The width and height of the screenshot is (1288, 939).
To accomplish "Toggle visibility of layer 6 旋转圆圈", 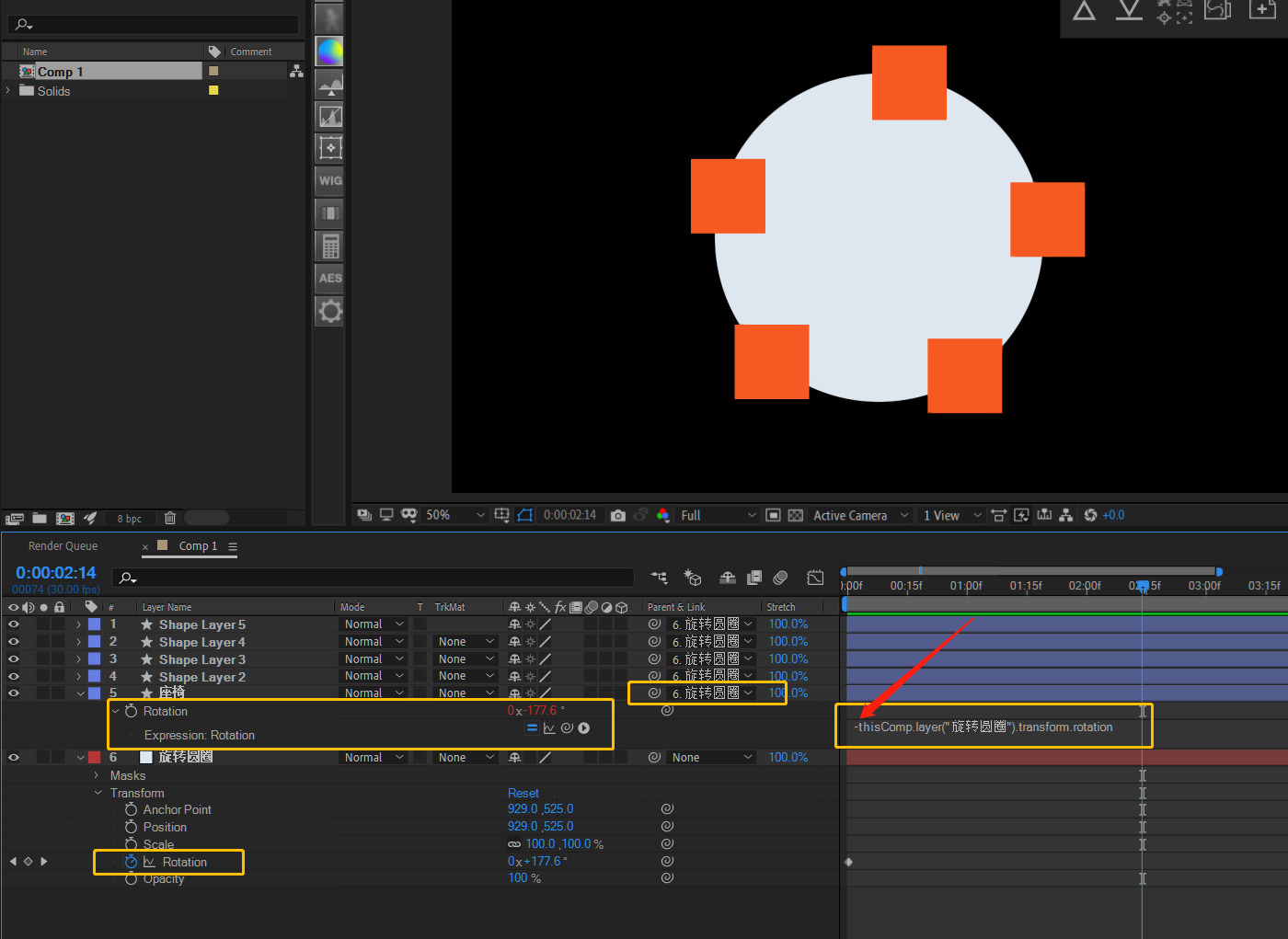I will click(14, 758).
